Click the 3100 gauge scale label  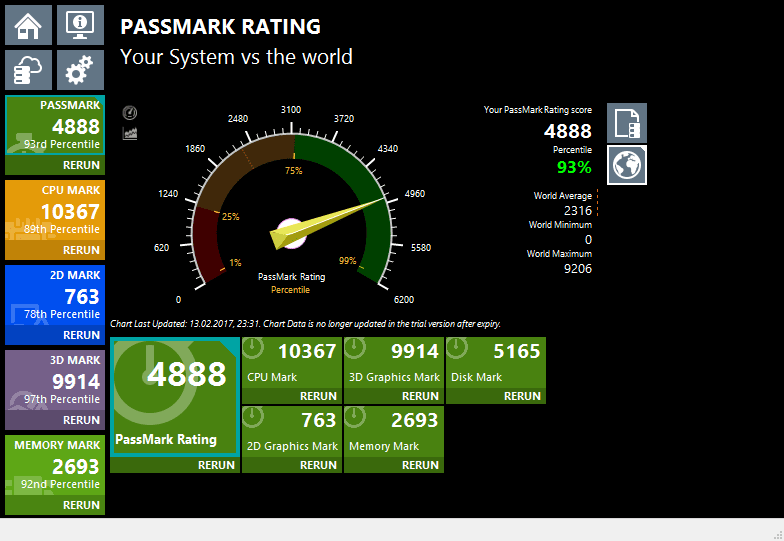tap(290, 110)
